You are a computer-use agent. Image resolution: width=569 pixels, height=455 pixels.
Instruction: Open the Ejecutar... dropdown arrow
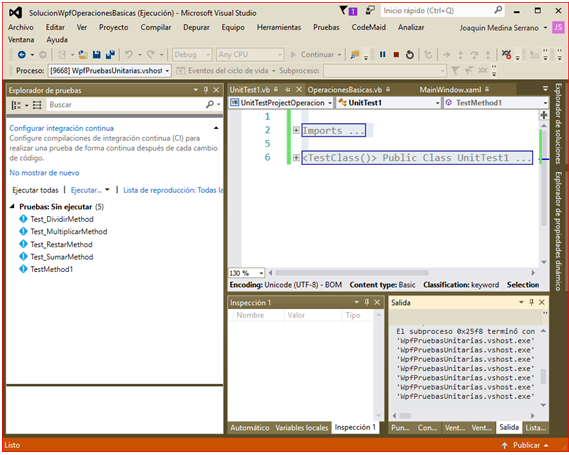tap(107, 190)
